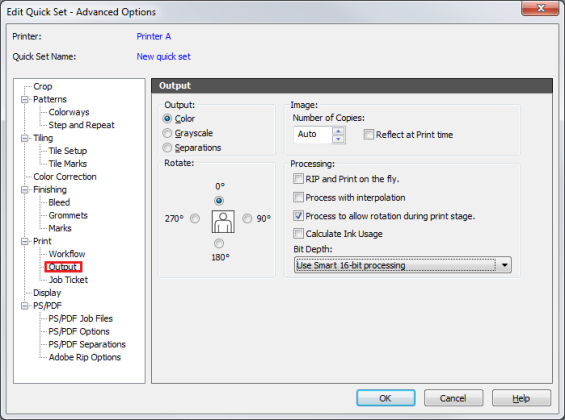565x420 pixels.
Task: Choose 90° rotation
Action: [x=247, y=219]
